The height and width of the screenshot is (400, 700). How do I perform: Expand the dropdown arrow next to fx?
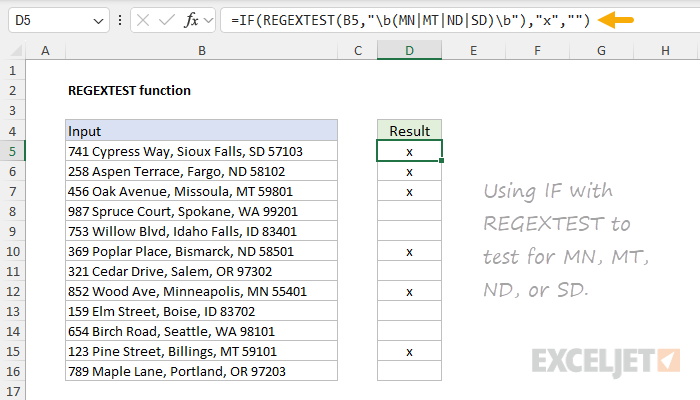click(x=208, y=21)
